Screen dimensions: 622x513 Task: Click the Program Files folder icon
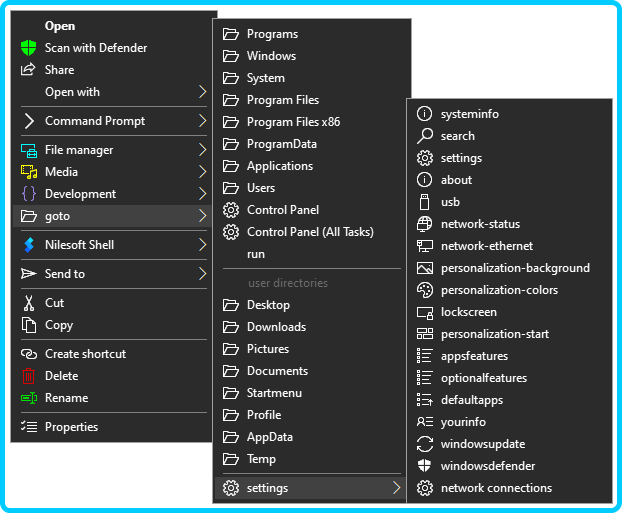231,100
